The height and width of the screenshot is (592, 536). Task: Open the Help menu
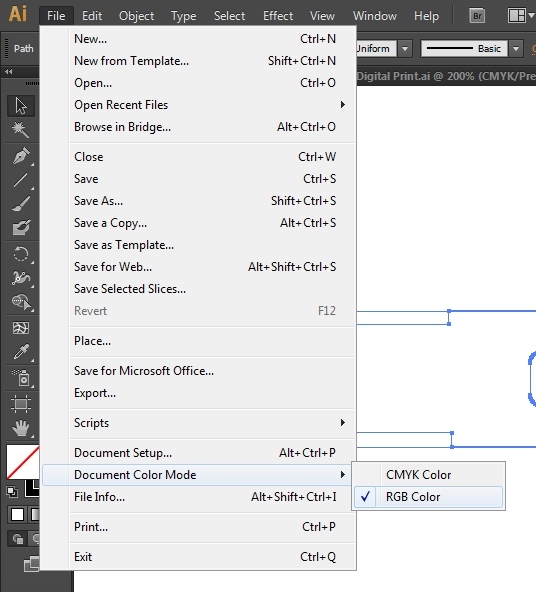click(426, 16)
